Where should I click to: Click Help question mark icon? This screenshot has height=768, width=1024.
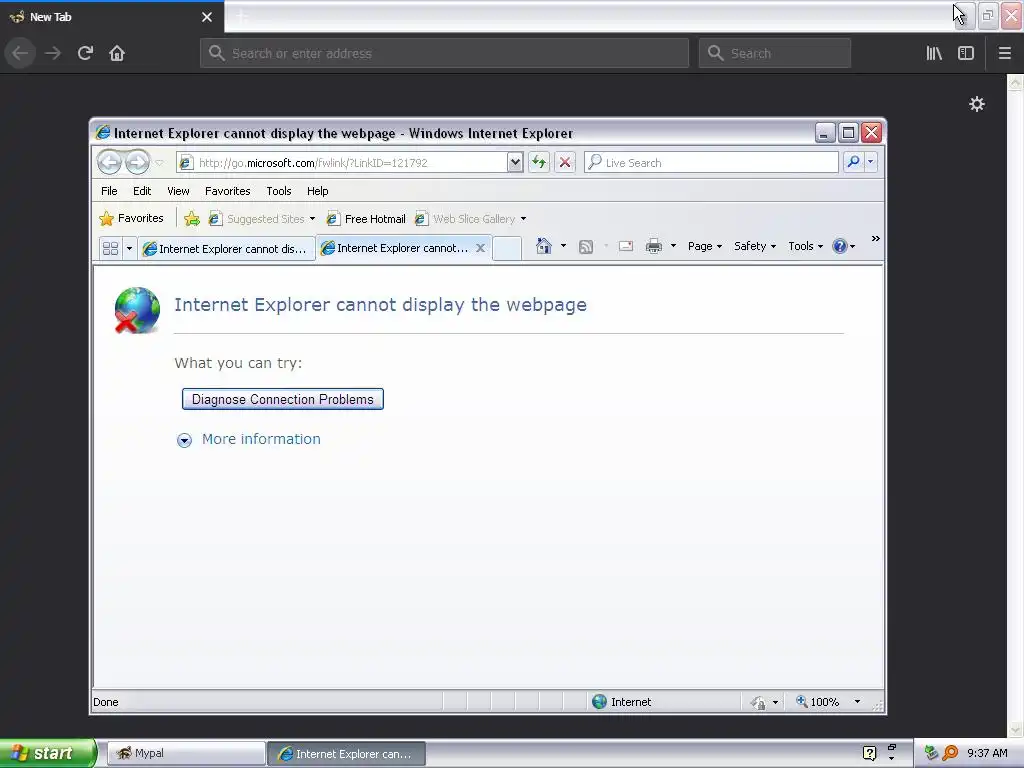(840, 246)
